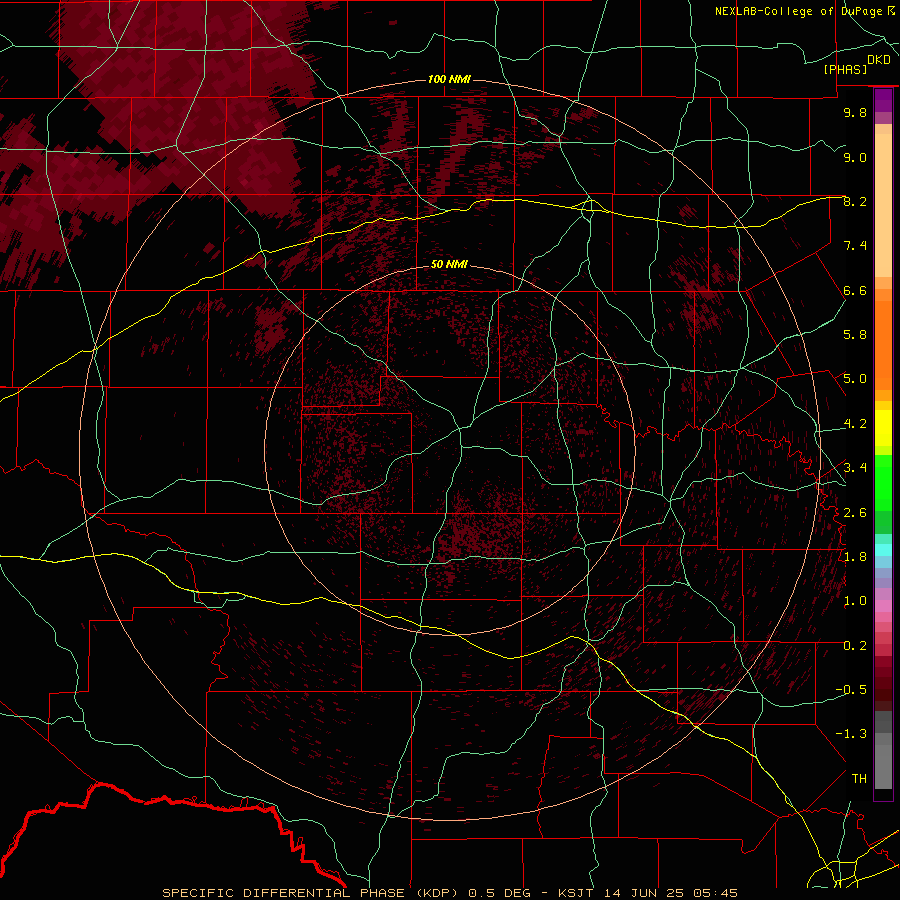This screenshot has width=900, height=900.
Task: Click the 0.2 scale value
Action: pyautogui.click(x=855, y=646)
